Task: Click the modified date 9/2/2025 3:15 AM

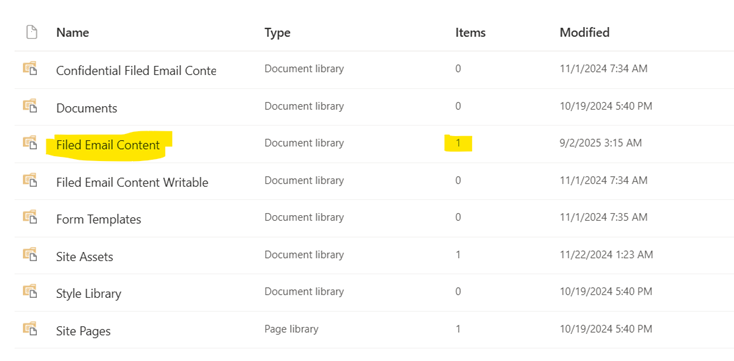Action: pyautogui.click(x=601, y=143)
